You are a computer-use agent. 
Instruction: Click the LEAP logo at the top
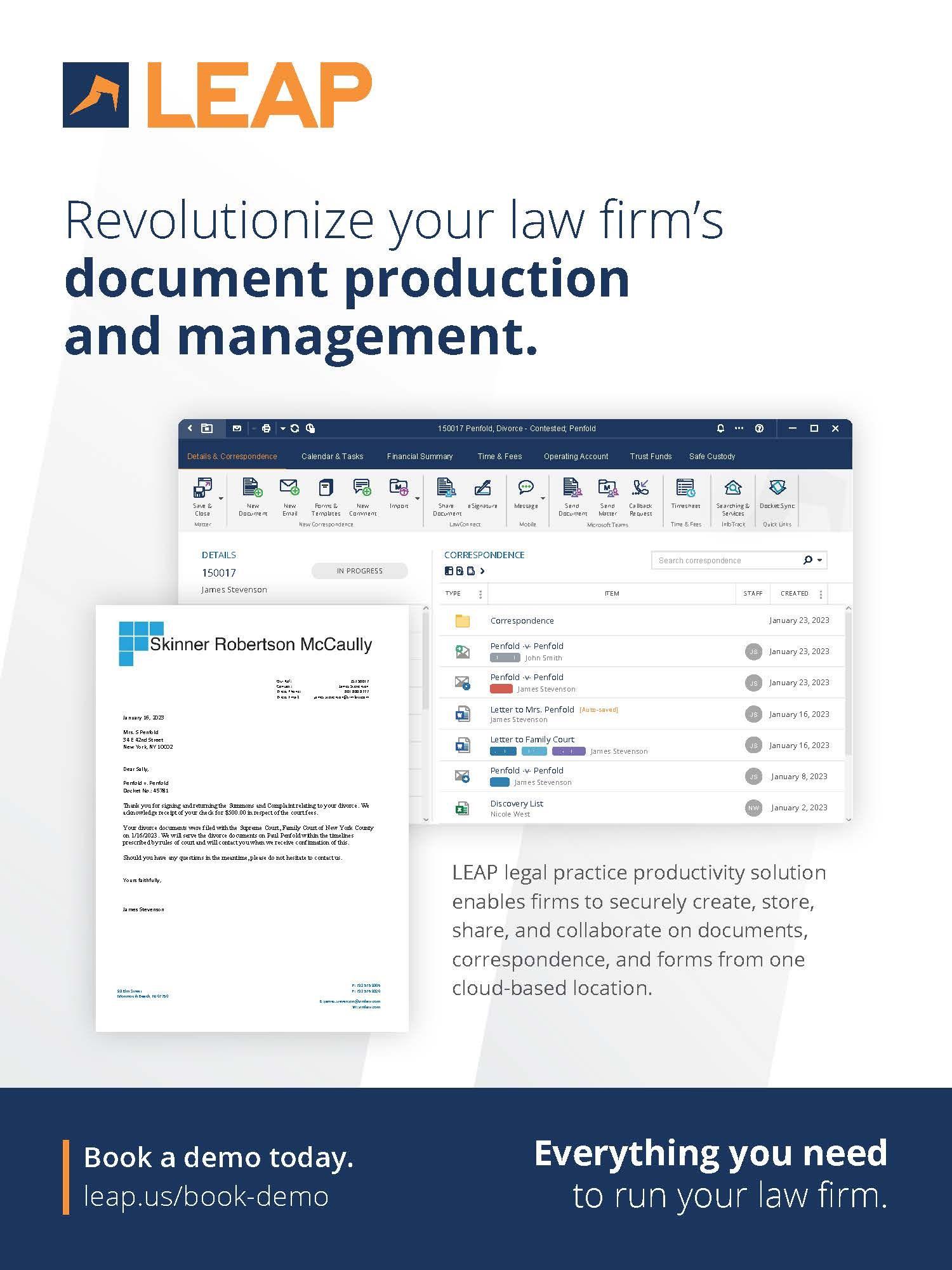click(x=218, y=95)
